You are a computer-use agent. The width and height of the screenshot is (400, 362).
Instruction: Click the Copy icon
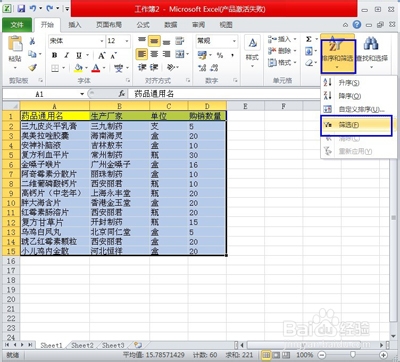click(x=32, y=54)
